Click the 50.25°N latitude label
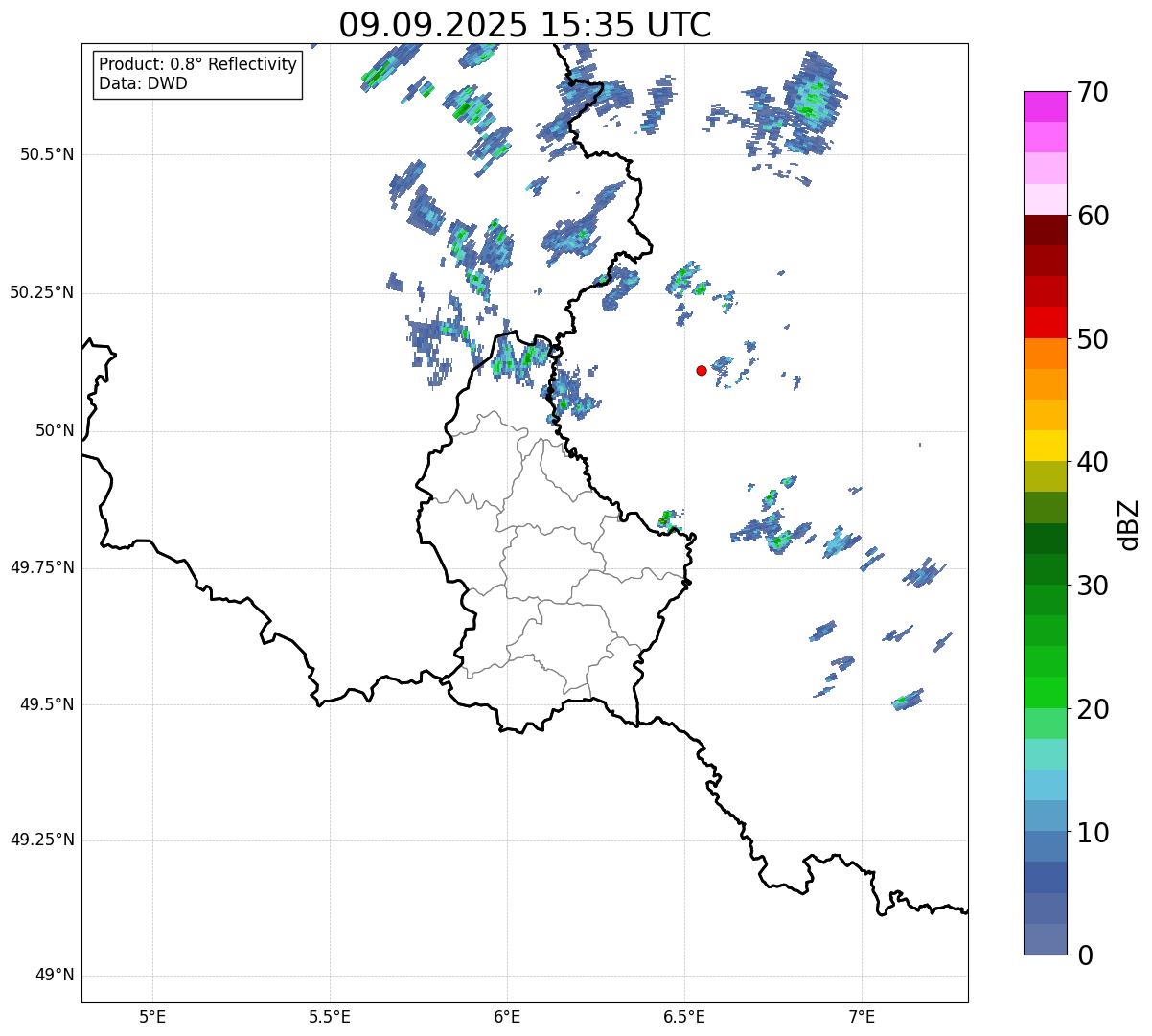Image resolution: width=1152 pixels, height=1036 pixels. (x=42, y=292)
